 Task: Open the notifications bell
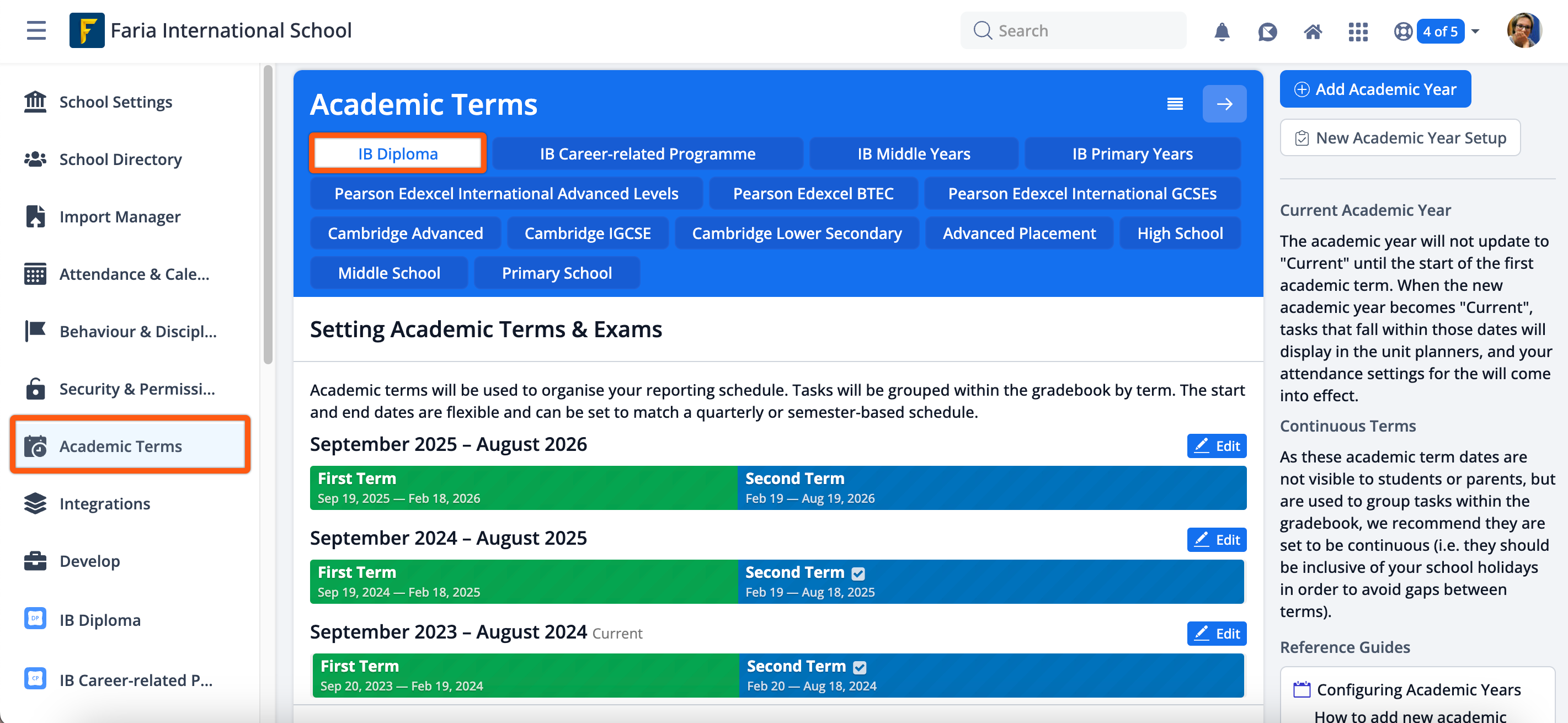(1222, 31)
